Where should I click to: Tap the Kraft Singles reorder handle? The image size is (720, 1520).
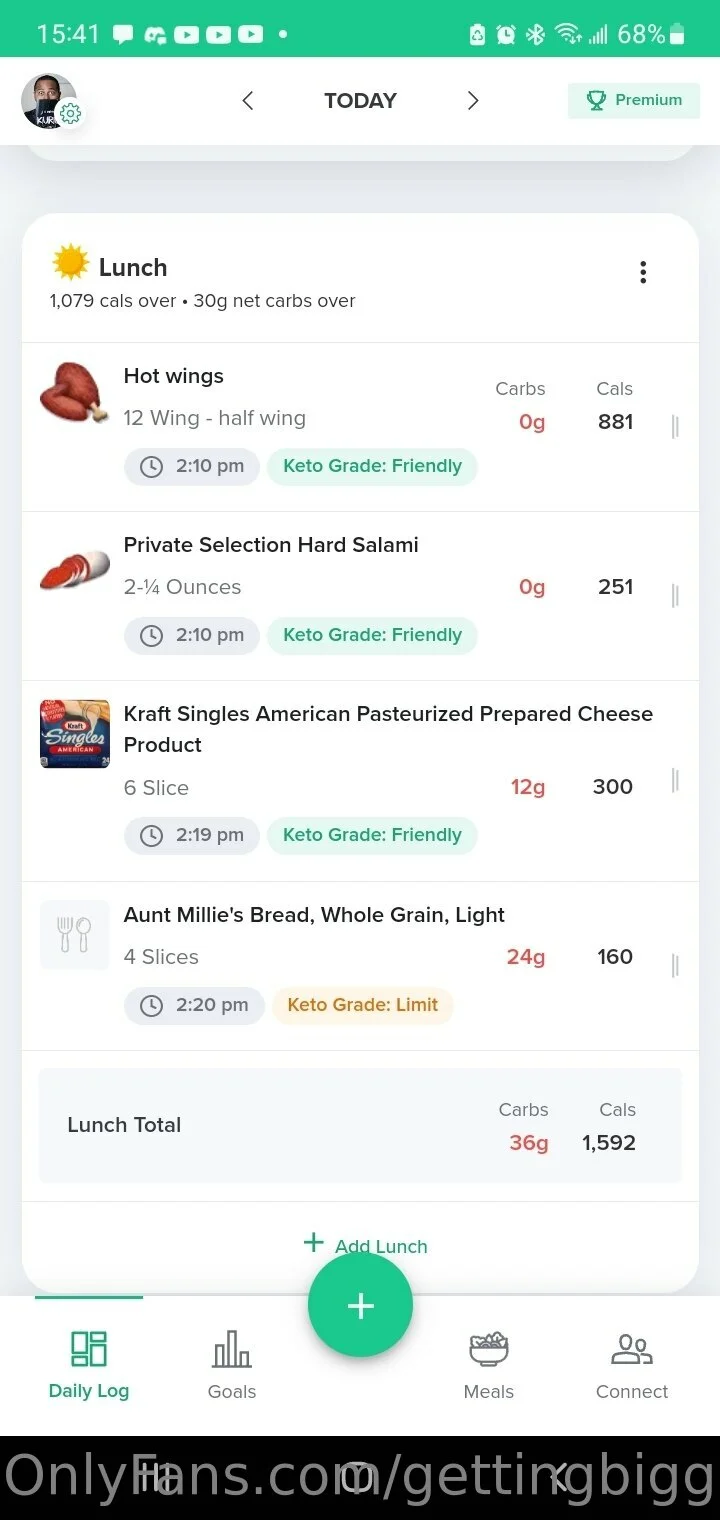pos(675,781)
